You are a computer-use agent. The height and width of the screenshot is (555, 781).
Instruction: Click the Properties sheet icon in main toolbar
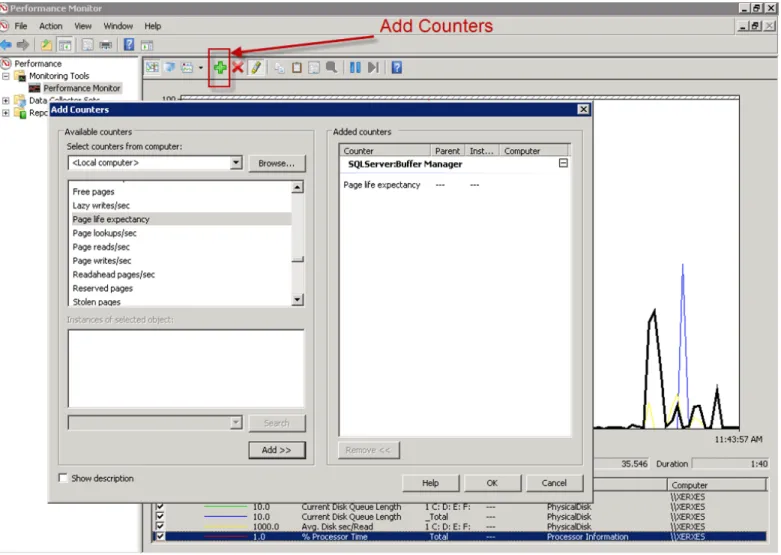coord(88,45)
